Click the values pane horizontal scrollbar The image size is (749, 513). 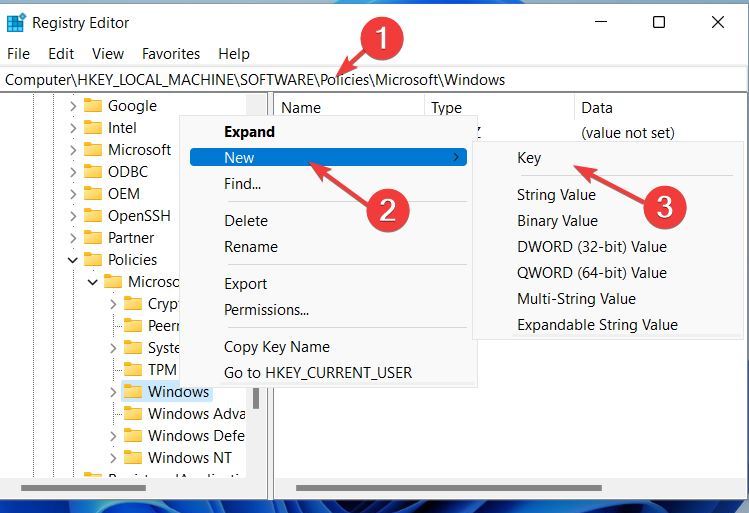pyautogui.click(x=449, y=488)
